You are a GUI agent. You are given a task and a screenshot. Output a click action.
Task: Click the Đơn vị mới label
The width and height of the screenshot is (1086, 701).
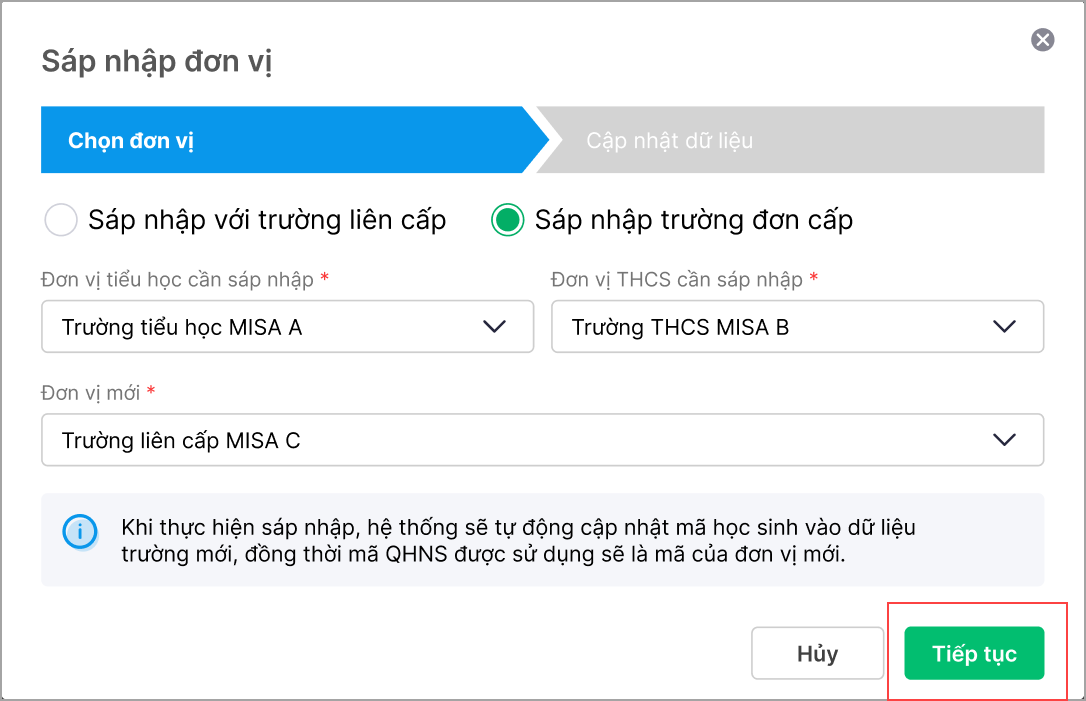91,393
